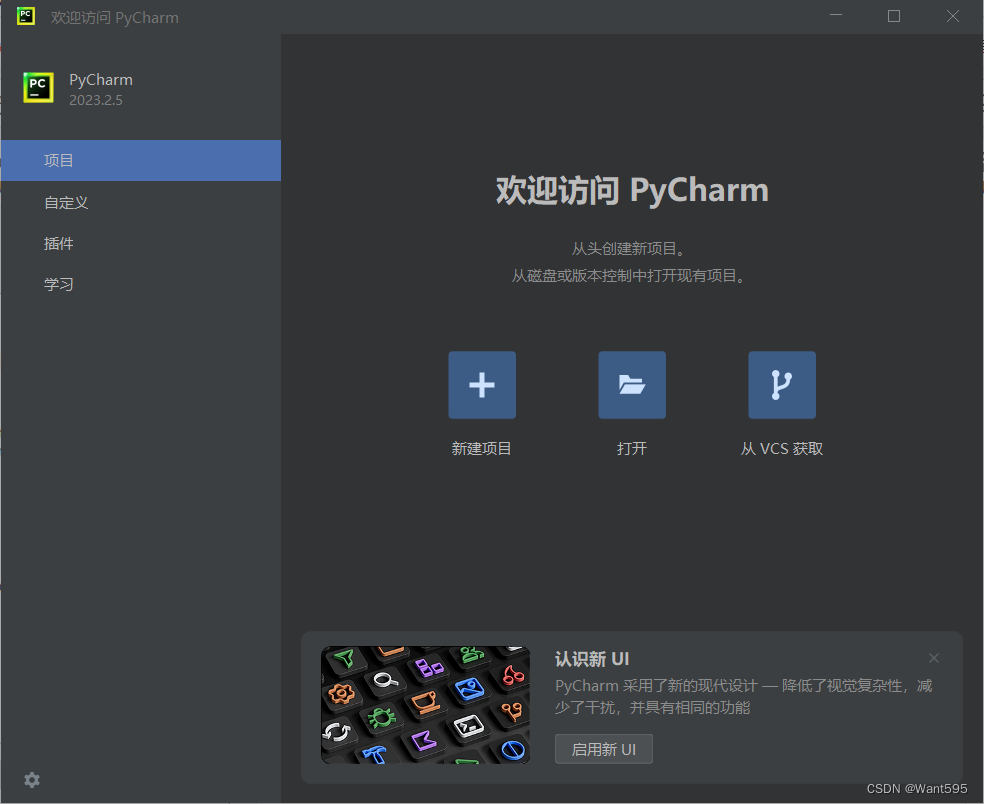Switch to the 自定义 (Customize) tab
Image resolution: width=984 pixels, height=804 pixels.
click(66, 202)
